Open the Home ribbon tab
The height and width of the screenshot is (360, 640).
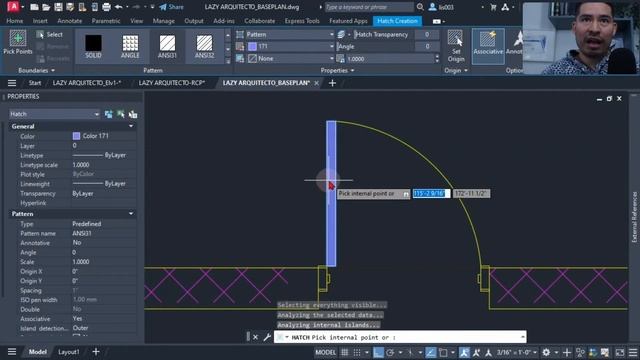tap(15, 21)
